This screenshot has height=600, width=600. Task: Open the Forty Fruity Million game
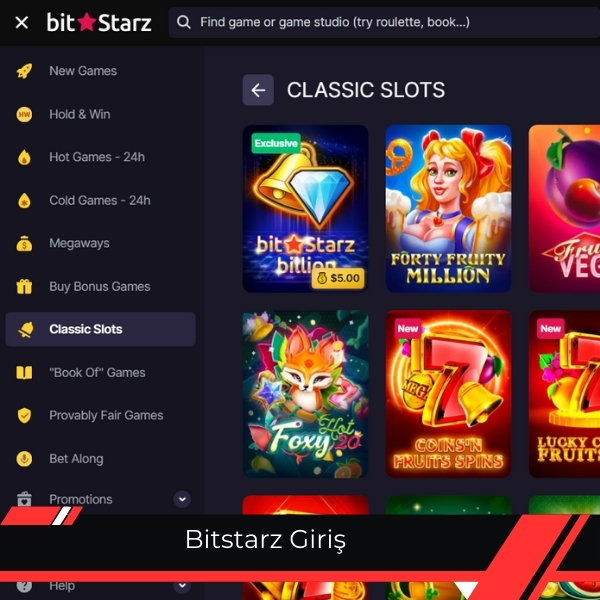click(448, 209)
